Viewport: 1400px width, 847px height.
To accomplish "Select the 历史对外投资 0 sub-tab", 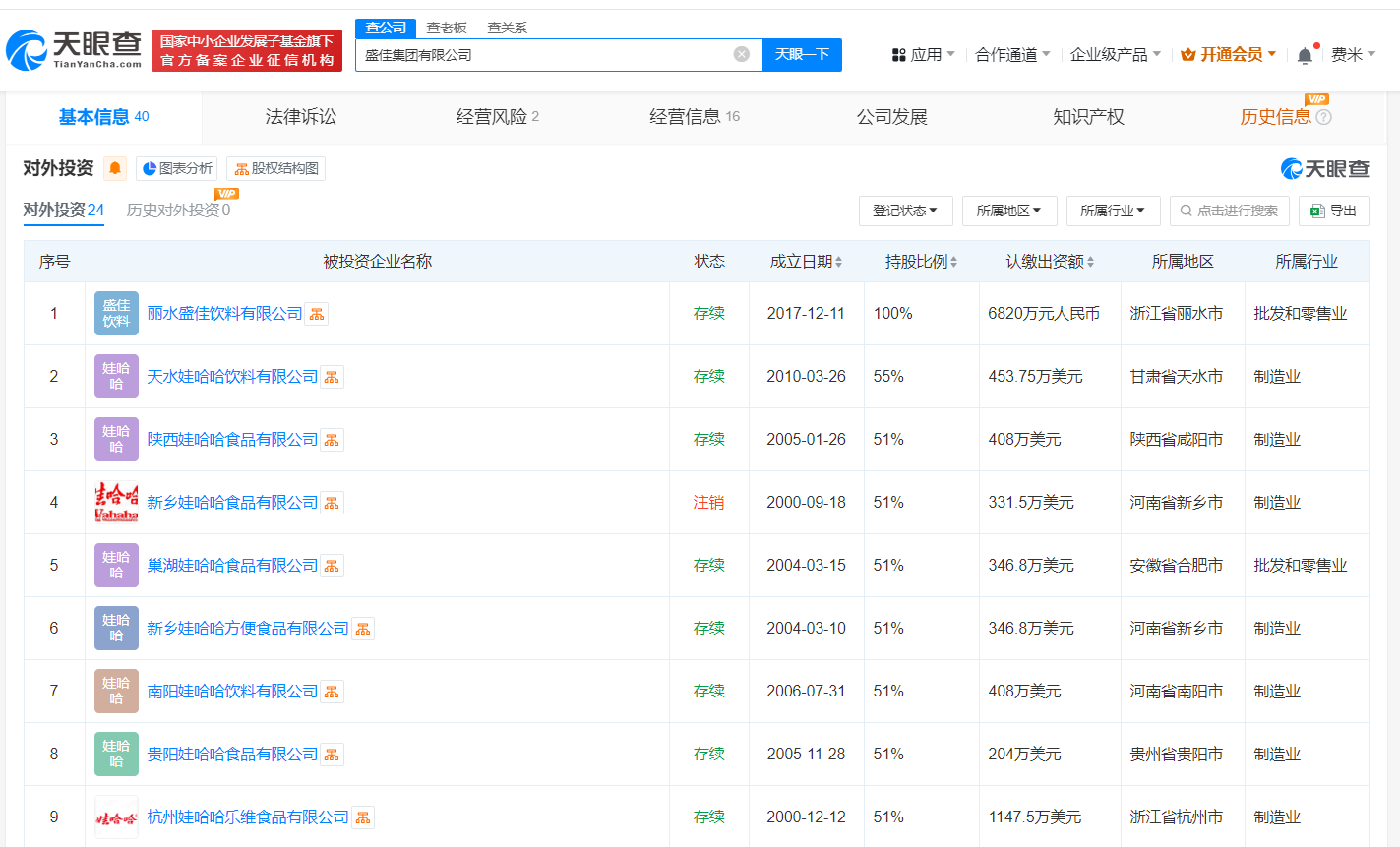I will coord(178,211).
